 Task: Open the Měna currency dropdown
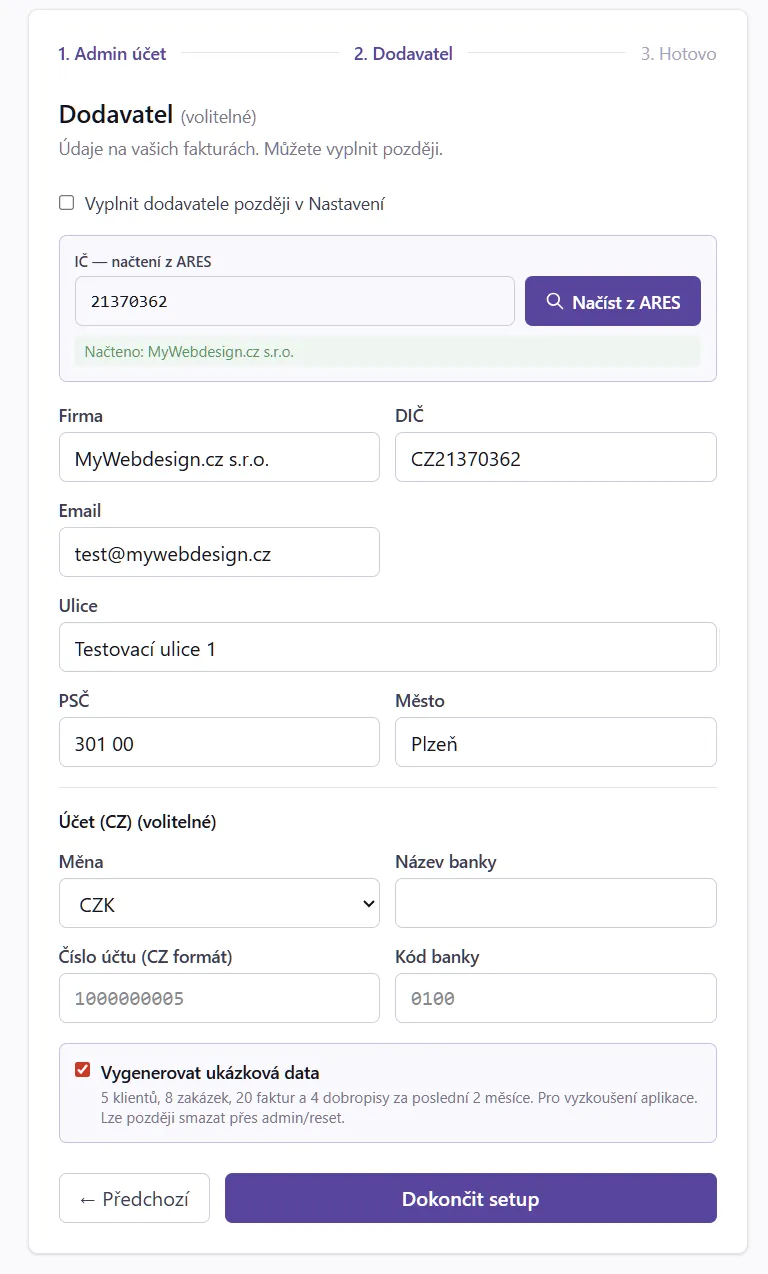(x=219, y=903)
